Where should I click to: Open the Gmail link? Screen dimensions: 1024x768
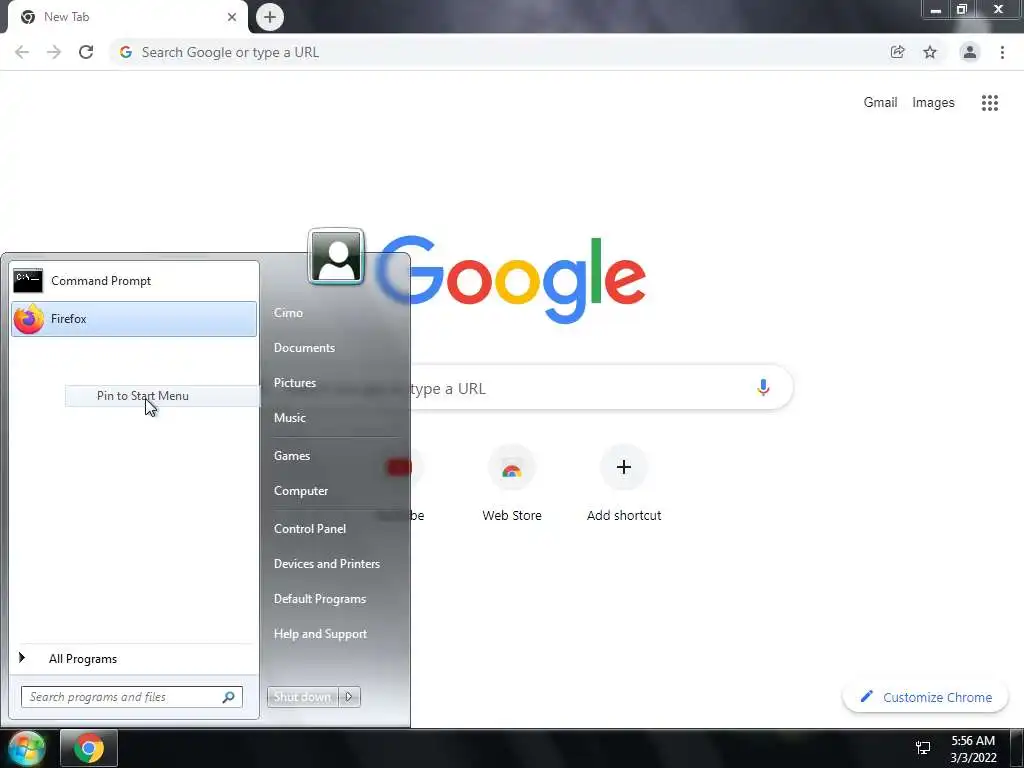point(880,103)
